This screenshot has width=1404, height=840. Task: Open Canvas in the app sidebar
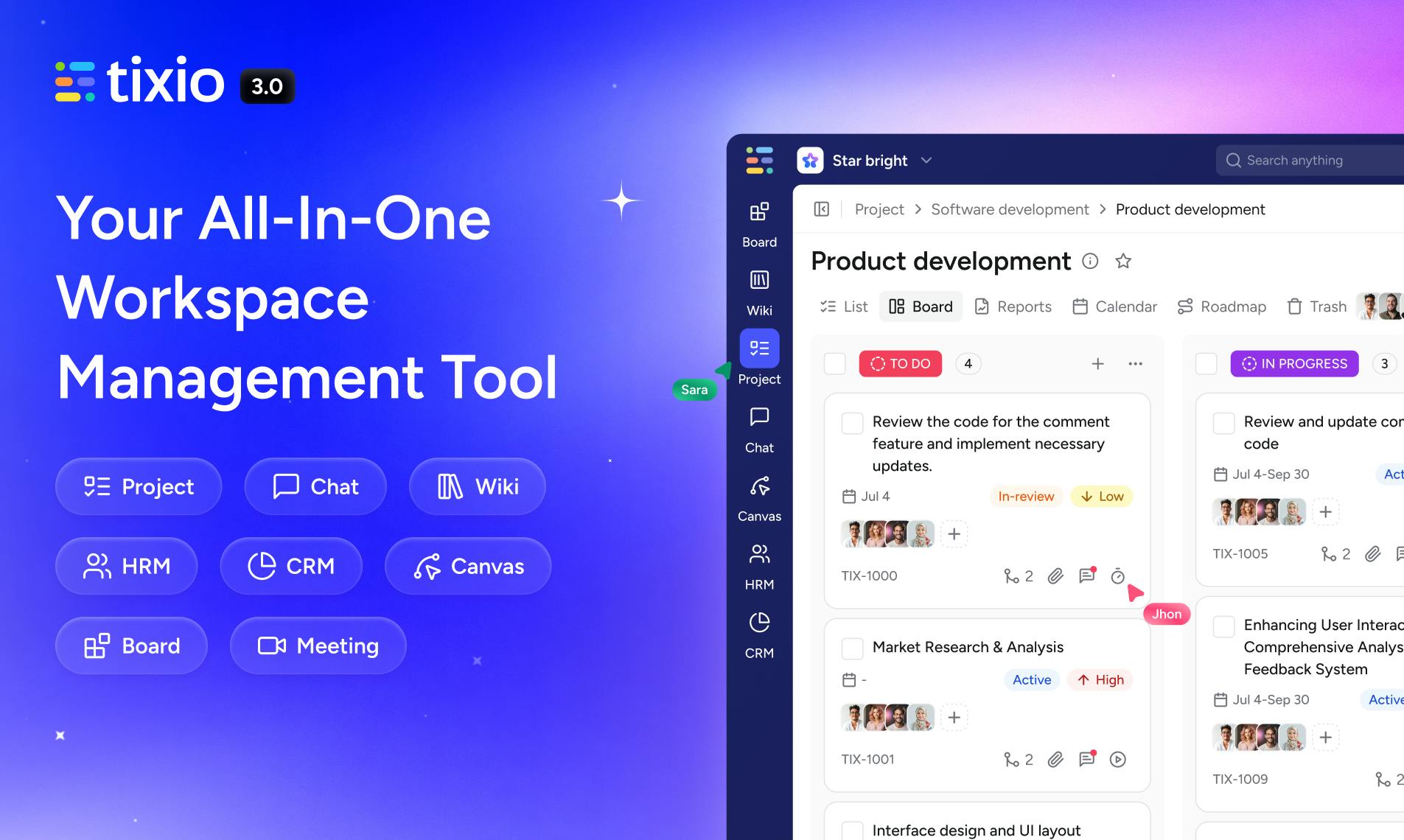(x=759, y=498)
